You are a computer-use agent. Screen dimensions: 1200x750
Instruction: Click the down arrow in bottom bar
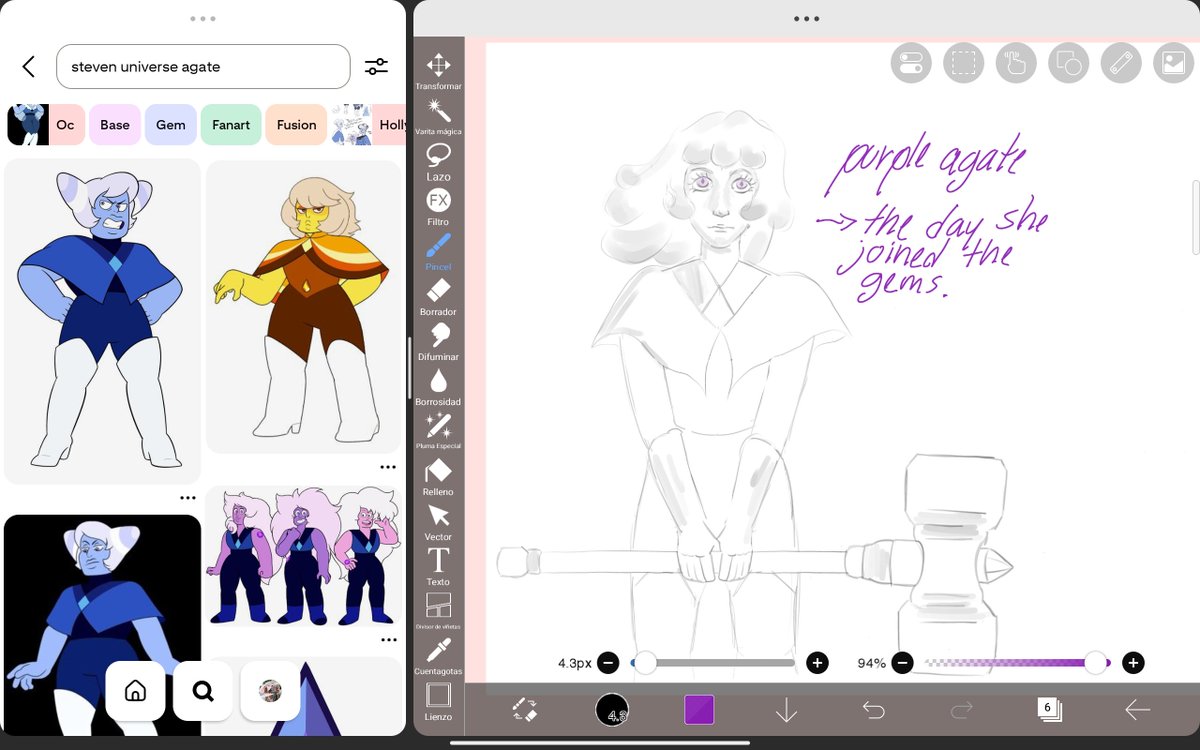click(x=786, y=710)
